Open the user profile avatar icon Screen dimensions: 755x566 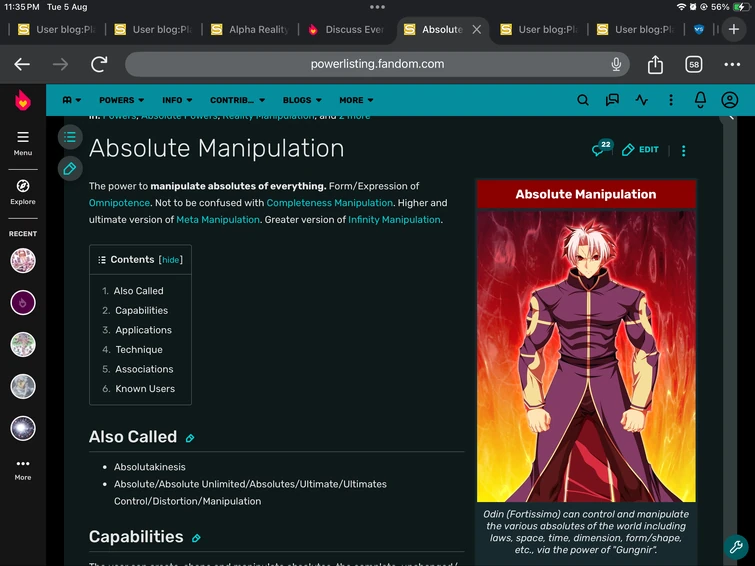tap(729, 100)
